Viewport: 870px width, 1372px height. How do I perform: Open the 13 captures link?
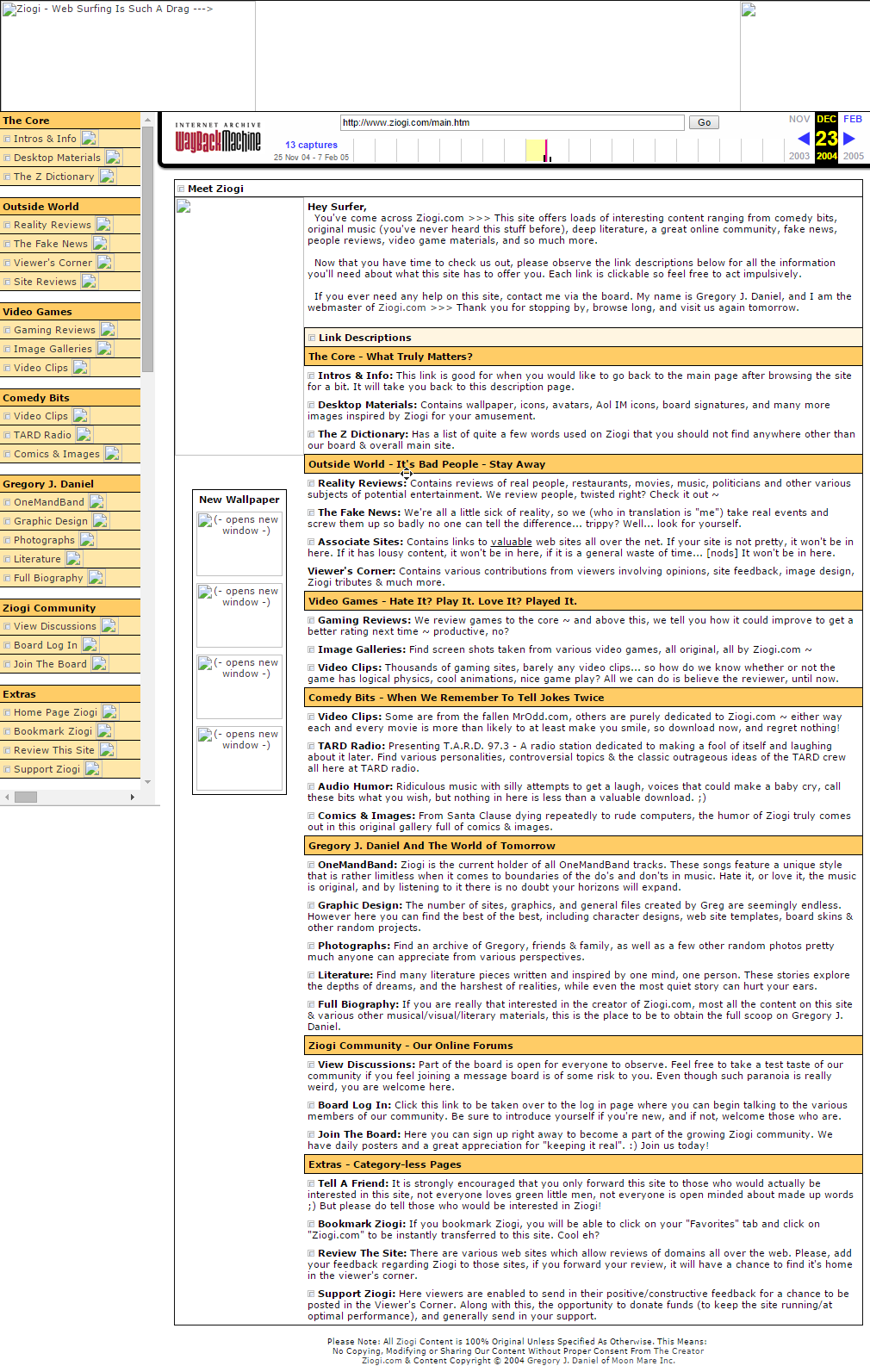click(x=311, y=145)
